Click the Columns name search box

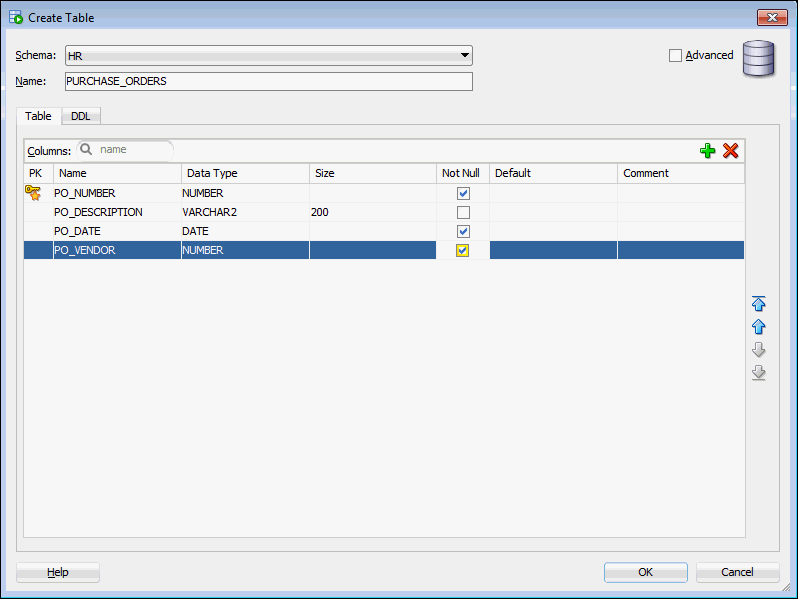coord(134,149)
